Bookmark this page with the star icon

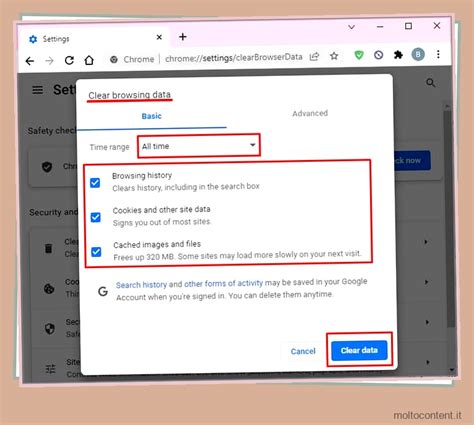pos(334,56)
